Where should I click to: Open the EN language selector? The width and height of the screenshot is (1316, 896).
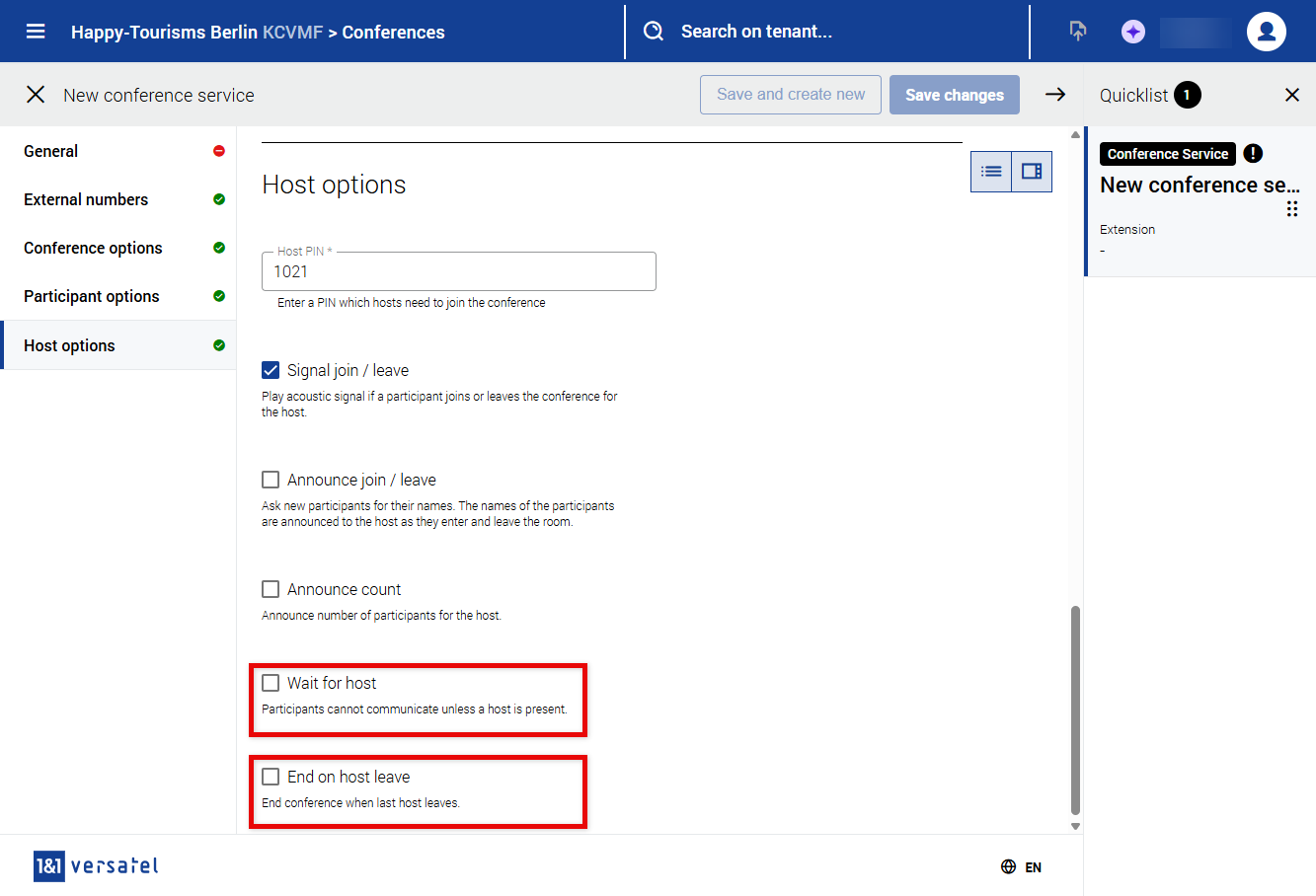1021,866
